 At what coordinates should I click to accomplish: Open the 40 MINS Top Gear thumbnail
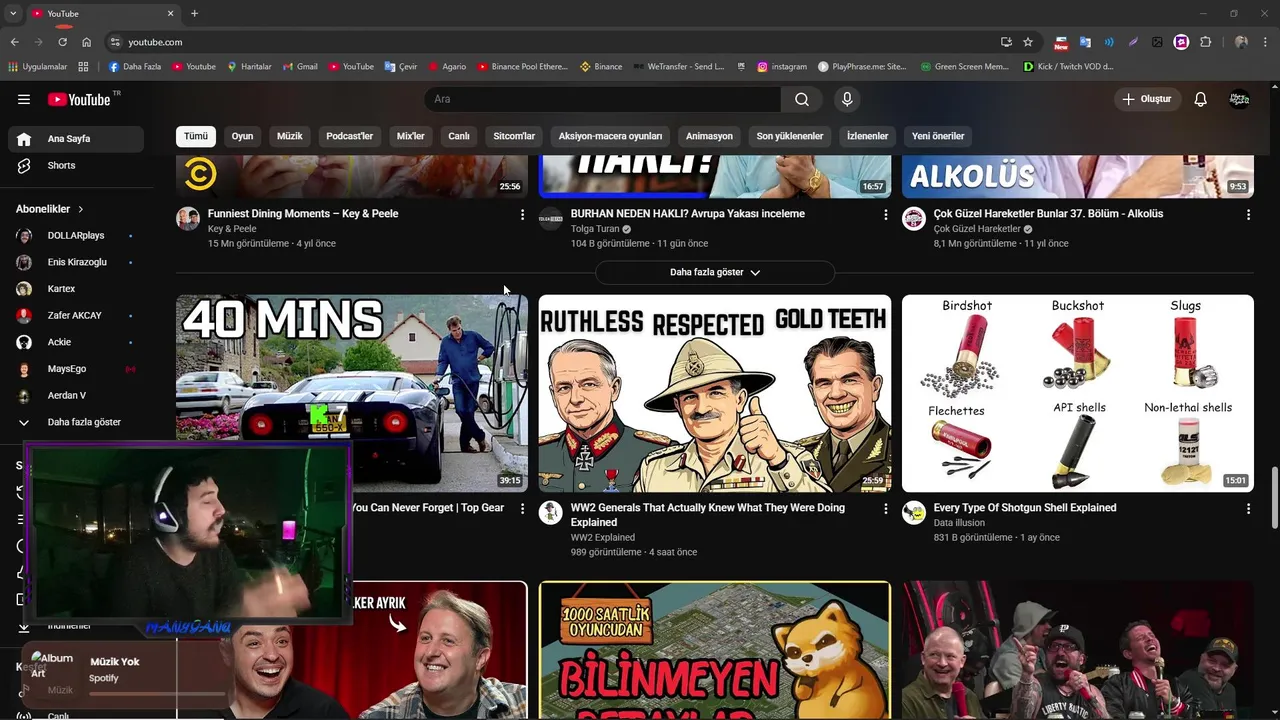pyautogui.click(x=352, y=393)
